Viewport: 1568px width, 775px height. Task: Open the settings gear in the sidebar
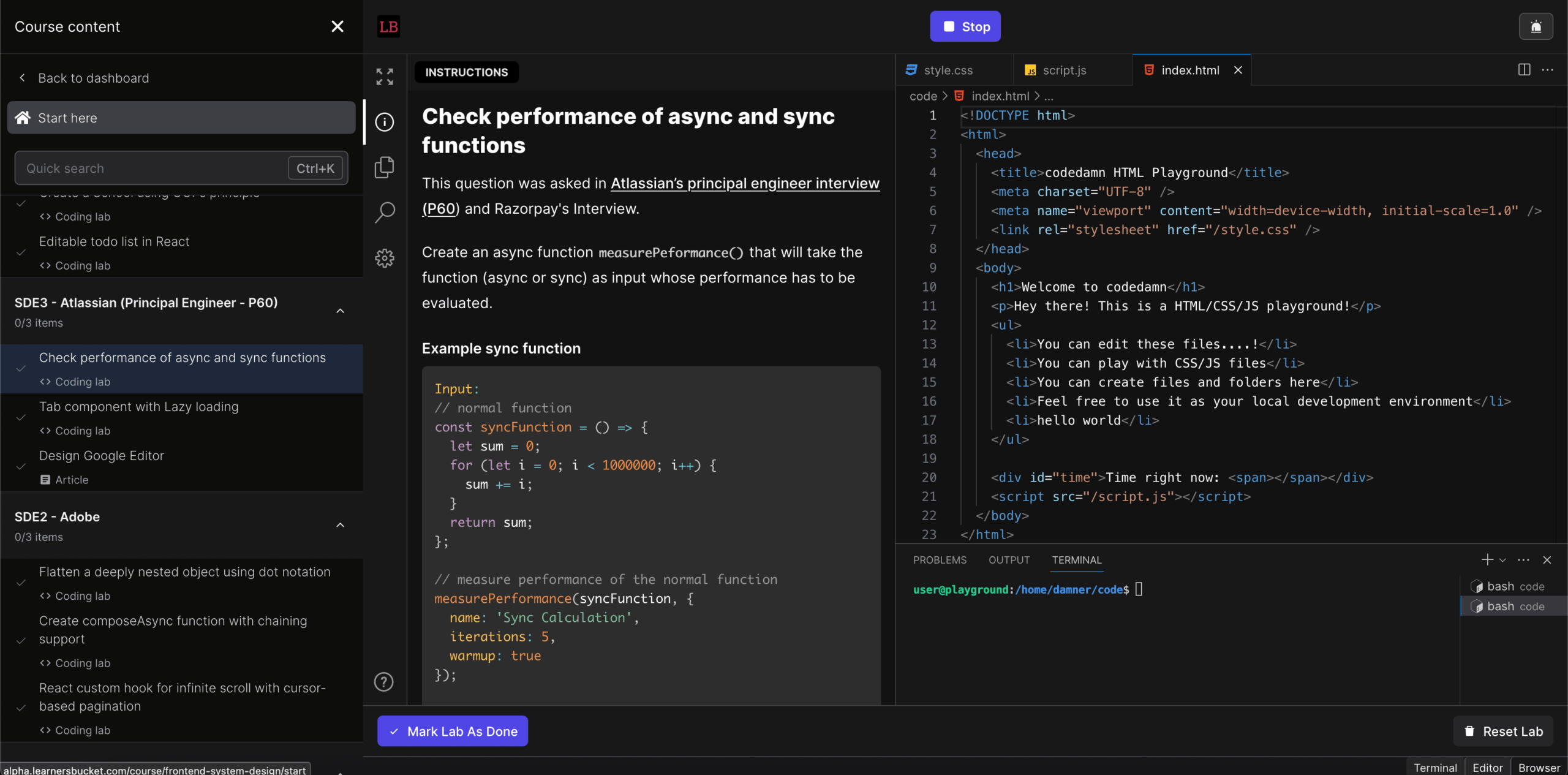point(384,258)
